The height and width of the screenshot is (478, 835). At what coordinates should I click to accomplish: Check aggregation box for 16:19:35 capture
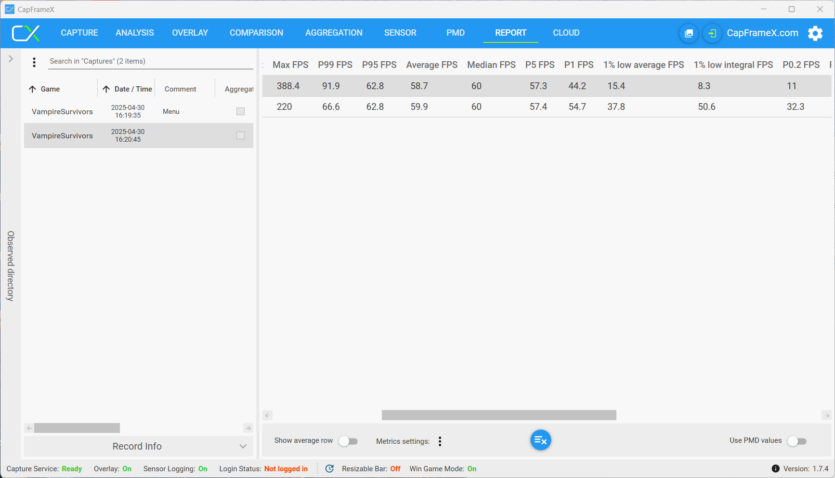(241, 111)
